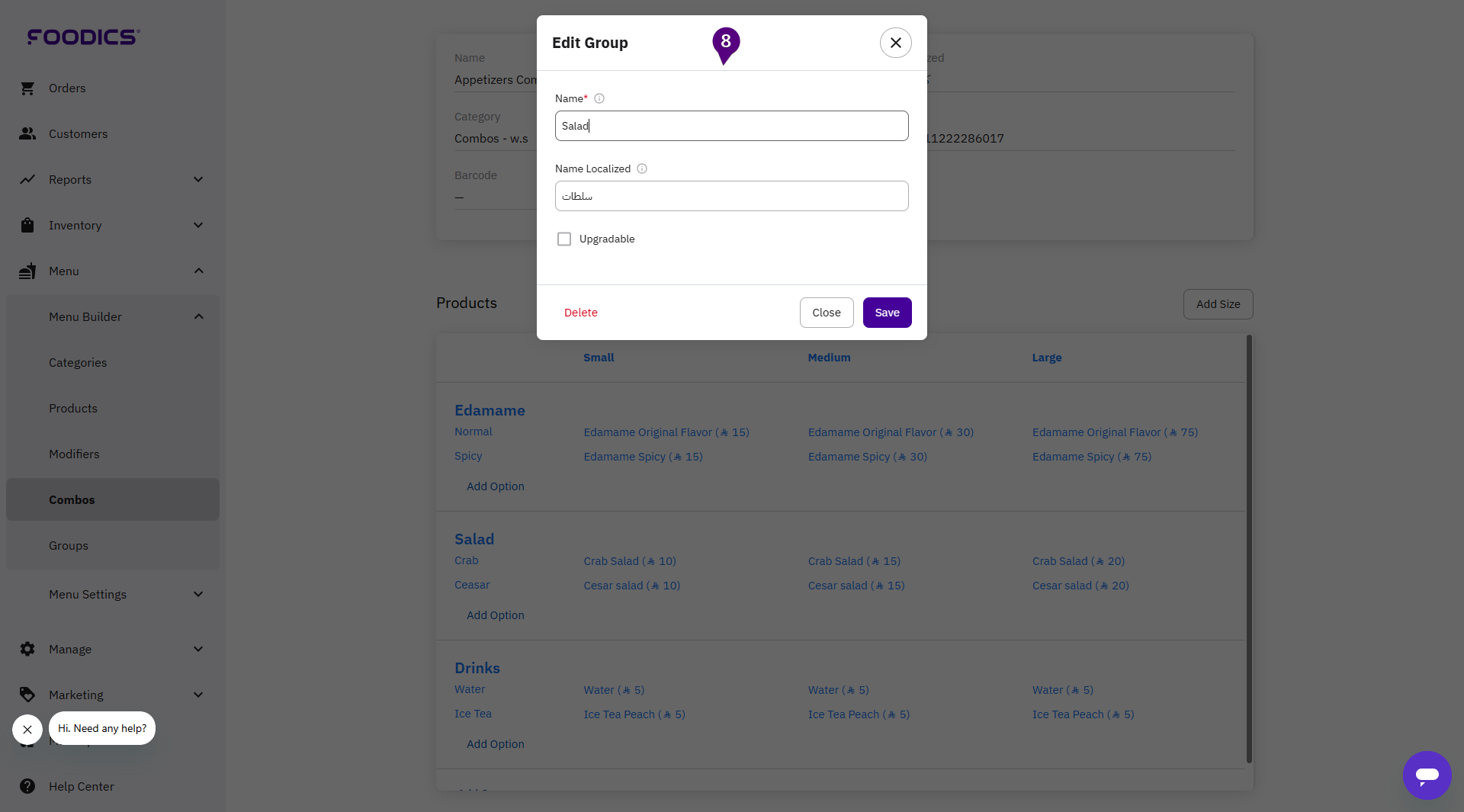The image size is (1464, 812).
Task: Click the products table vertical scrollbar
Action: click(x=1249, y=549)
